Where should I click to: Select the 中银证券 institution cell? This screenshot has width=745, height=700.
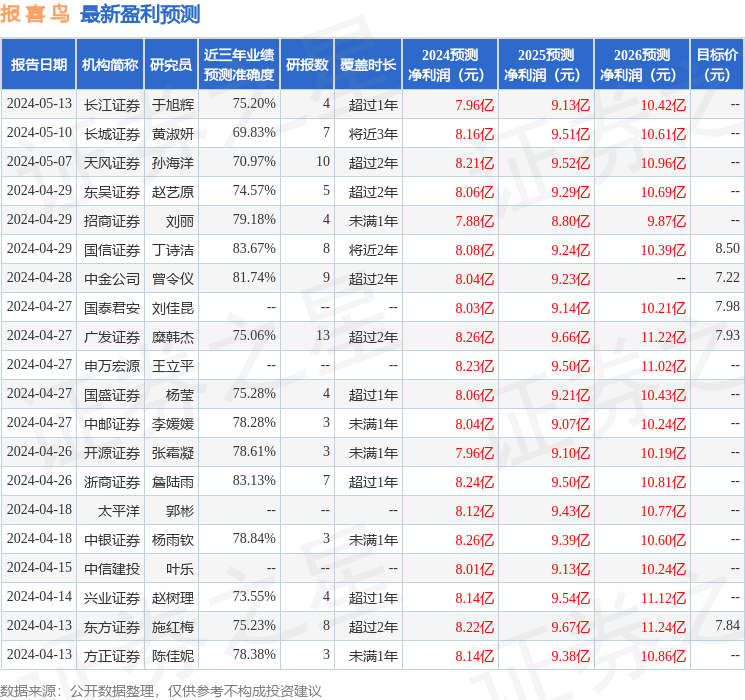(x=112, y=539)
